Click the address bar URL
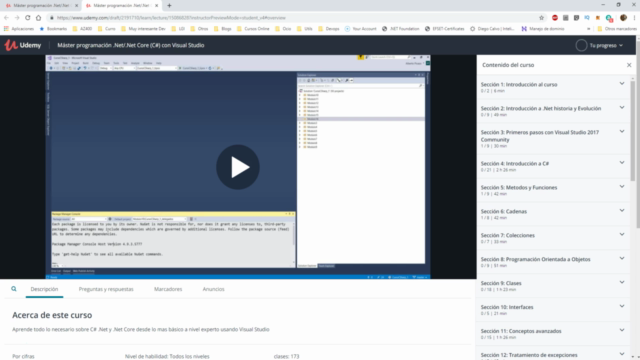 [171, 18]
